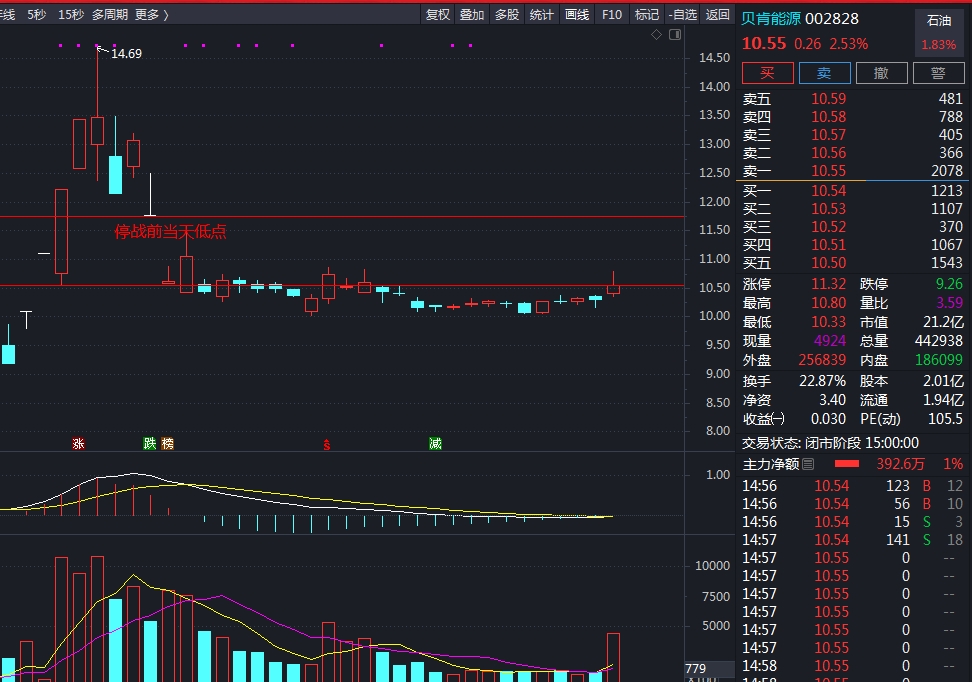
Task: Click the red 买 buy button
Action: [767, 73]
